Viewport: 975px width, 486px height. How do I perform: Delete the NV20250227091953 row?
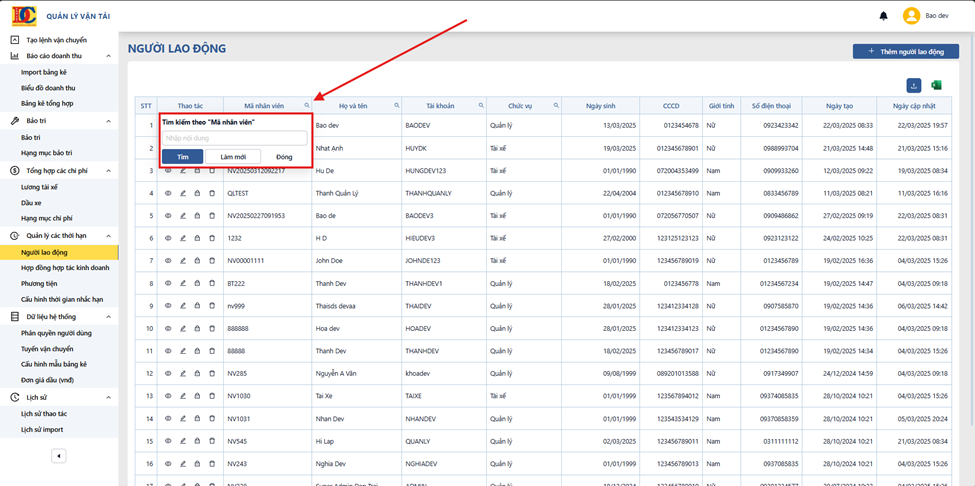point(211,216)
